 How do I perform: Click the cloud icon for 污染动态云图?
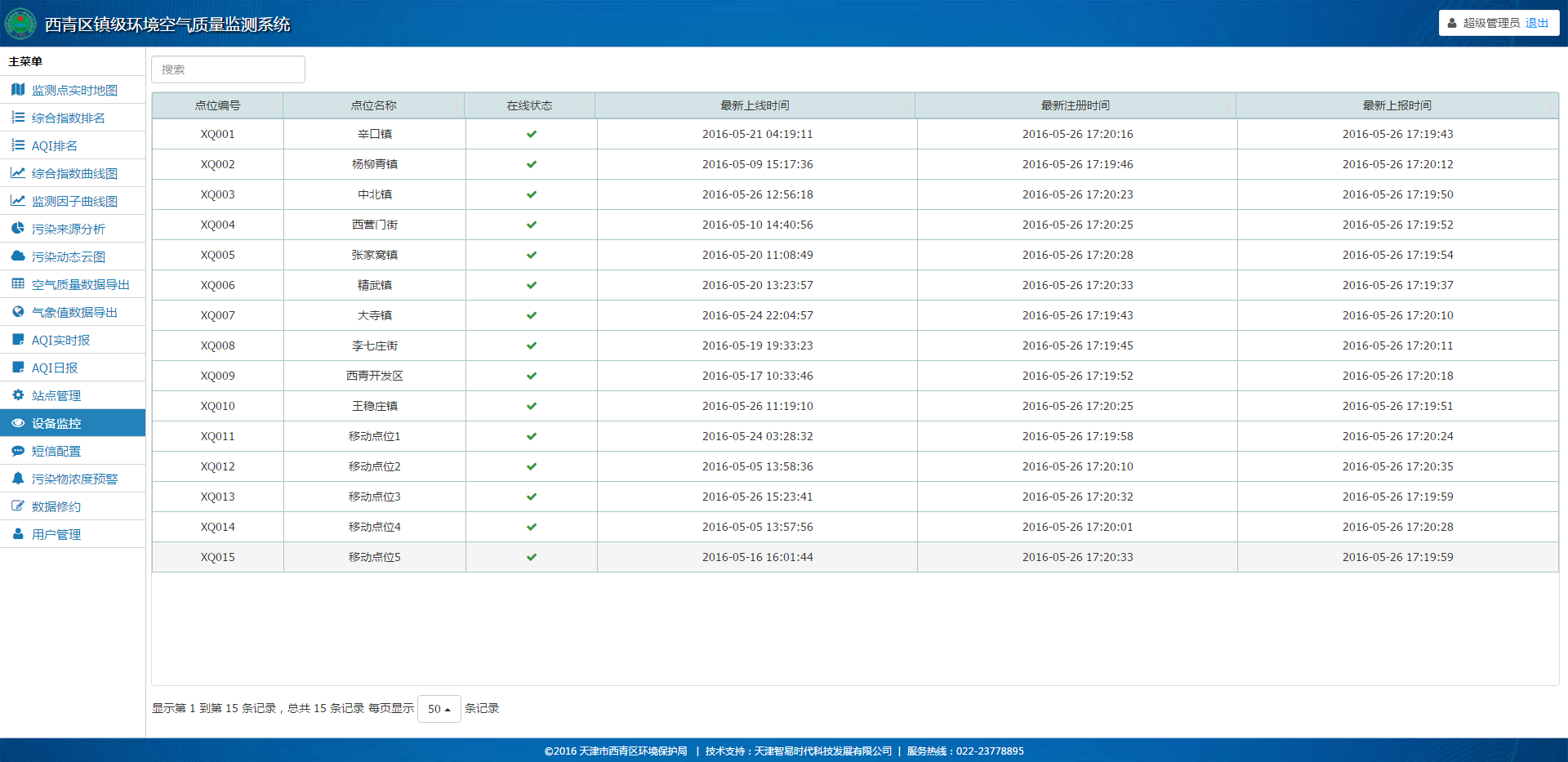coord(18,256)
